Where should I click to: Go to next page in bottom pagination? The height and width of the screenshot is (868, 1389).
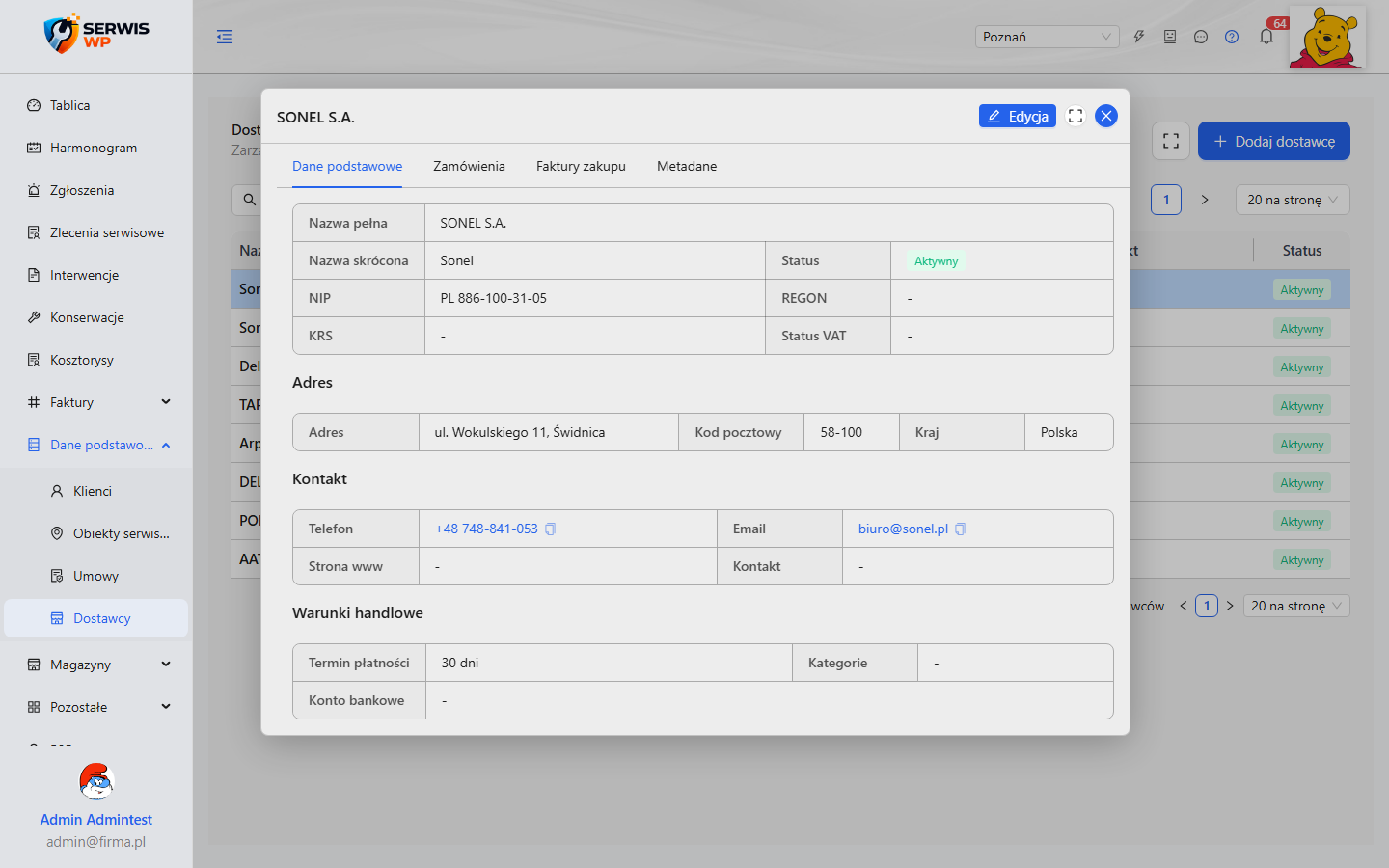pos(1230,606)
